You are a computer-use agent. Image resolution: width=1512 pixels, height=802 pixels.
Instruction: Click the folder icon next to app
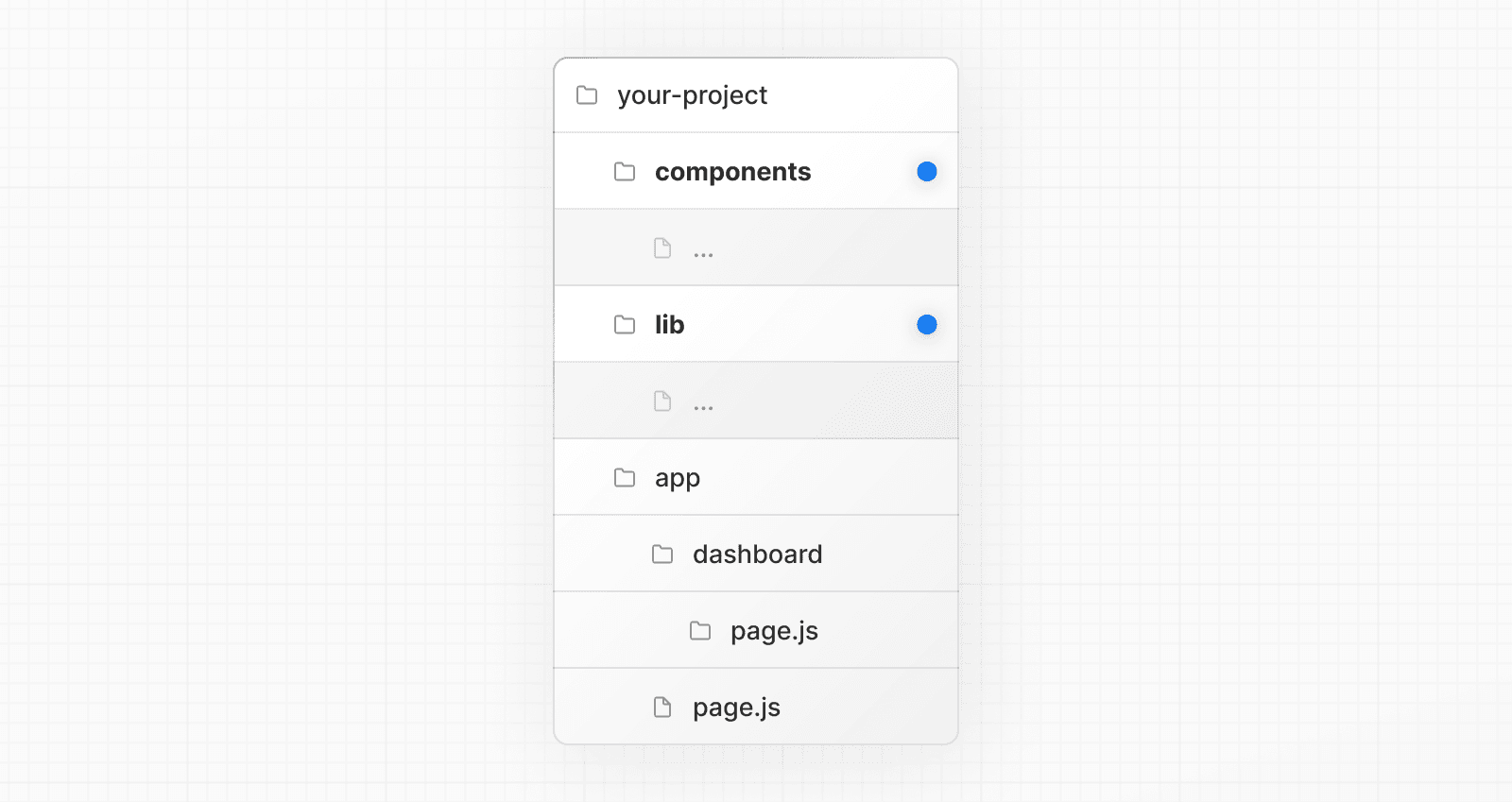pos(625,478)
